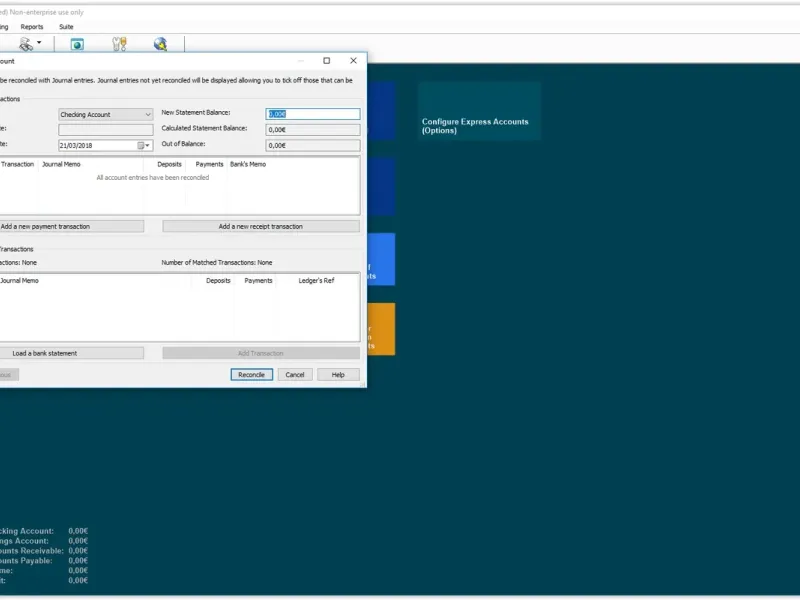Cancel the reconcile dialog

295,374
